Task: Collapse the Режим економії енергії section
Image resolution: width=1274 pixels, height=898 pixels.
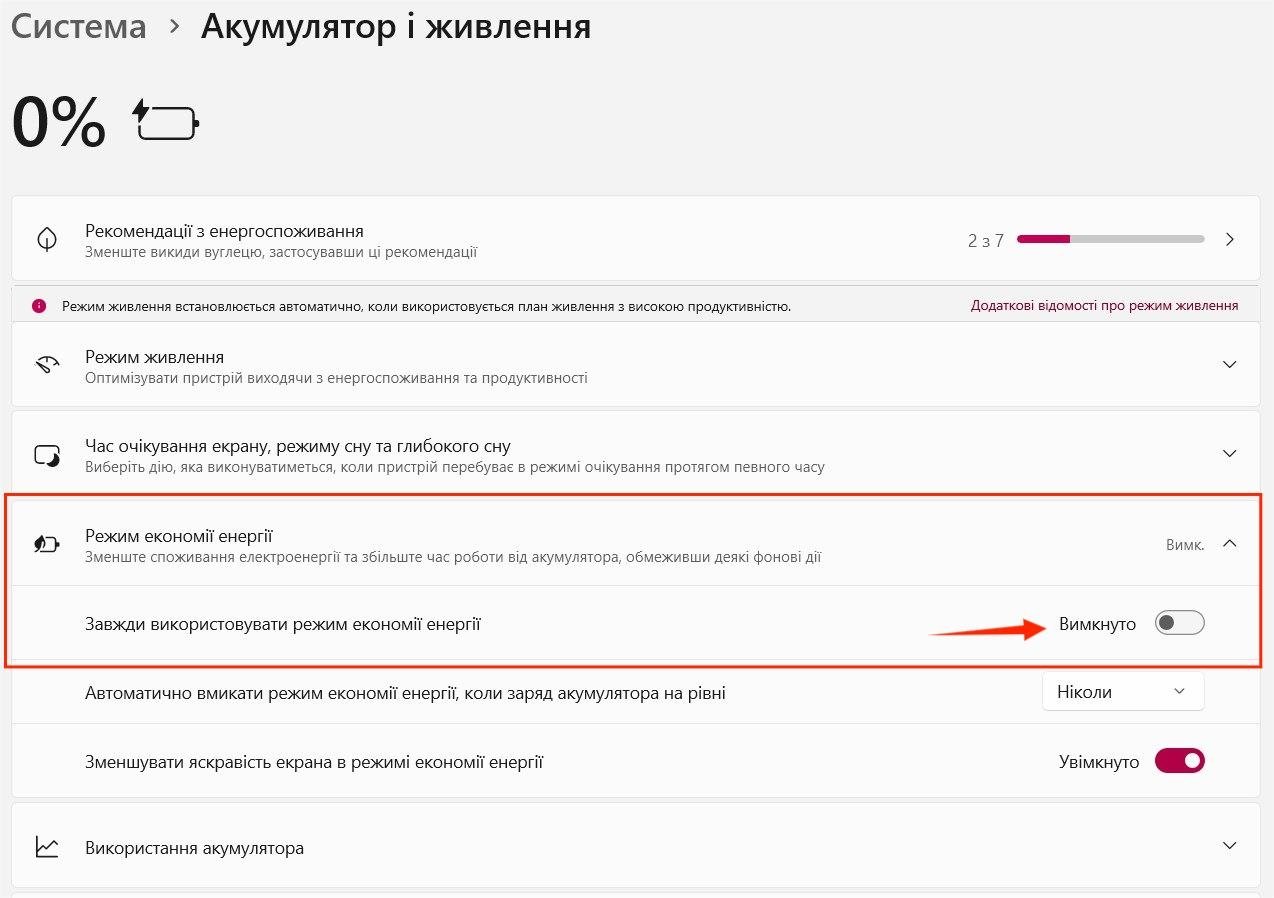Action: coord(1230,544)
